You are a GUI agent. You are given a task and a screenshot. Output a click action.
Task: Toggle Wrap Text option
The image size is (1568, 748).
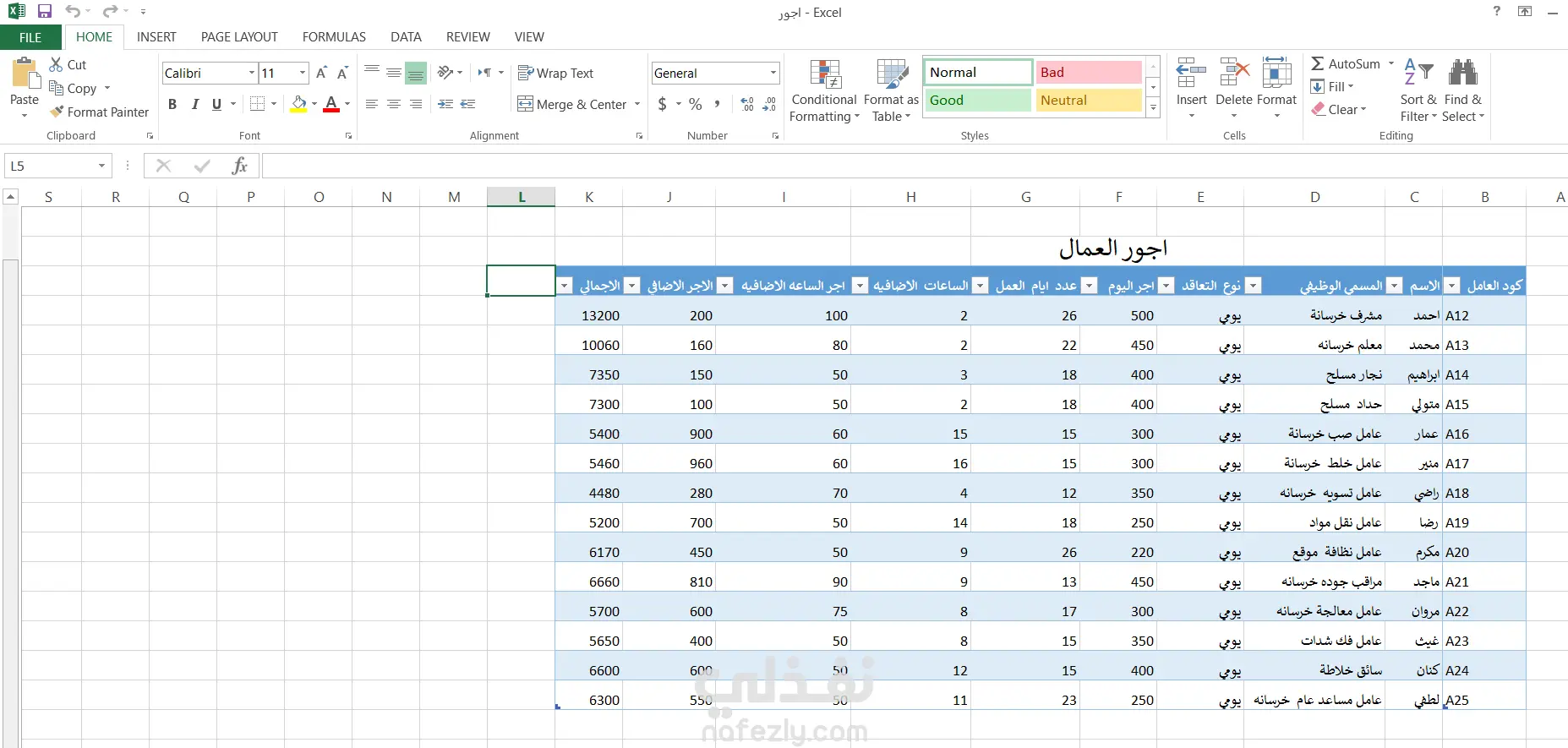click(x=556, y=73)
